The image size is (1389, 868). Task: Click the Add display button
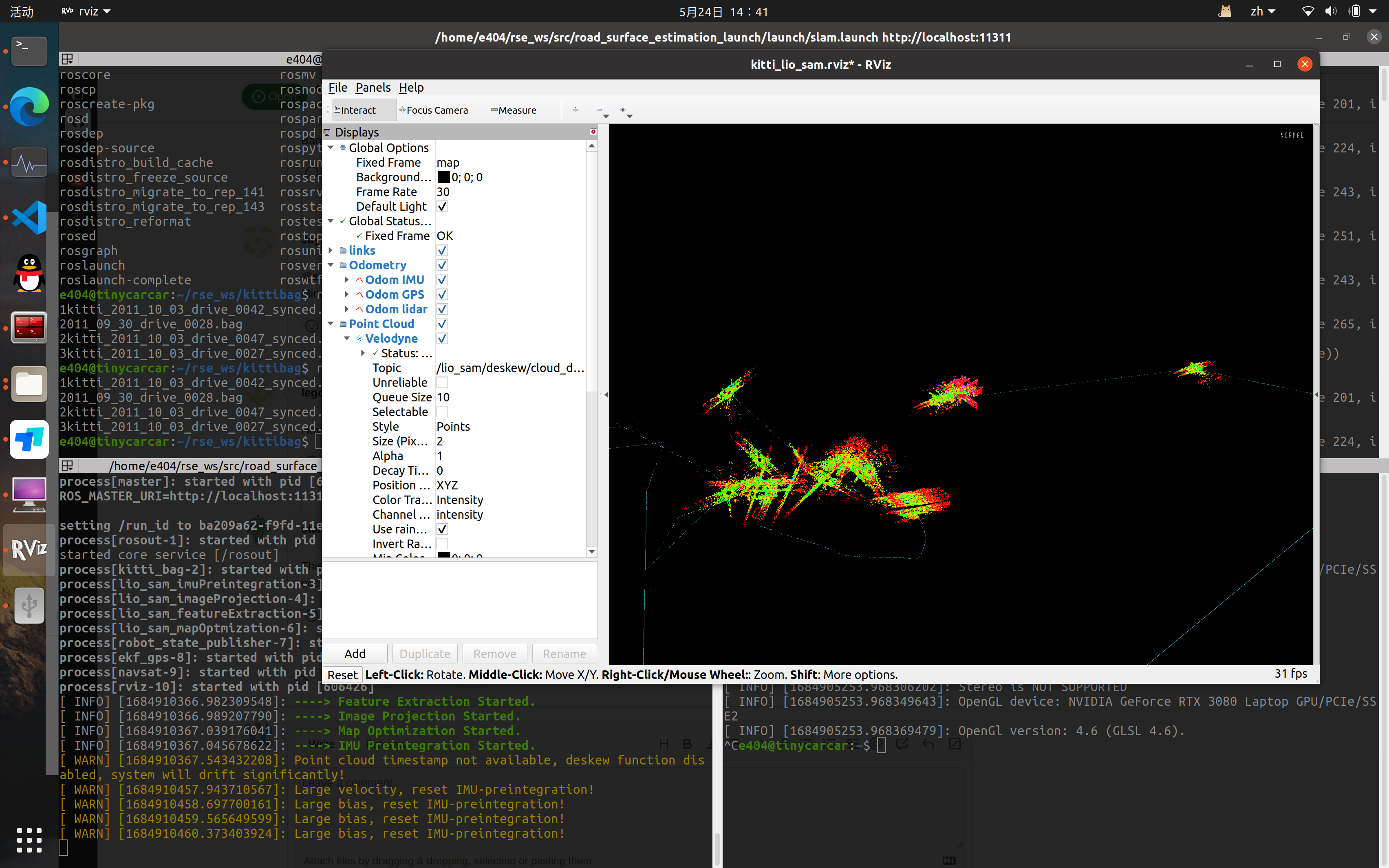pyautogui.click(x=355, y=653)
